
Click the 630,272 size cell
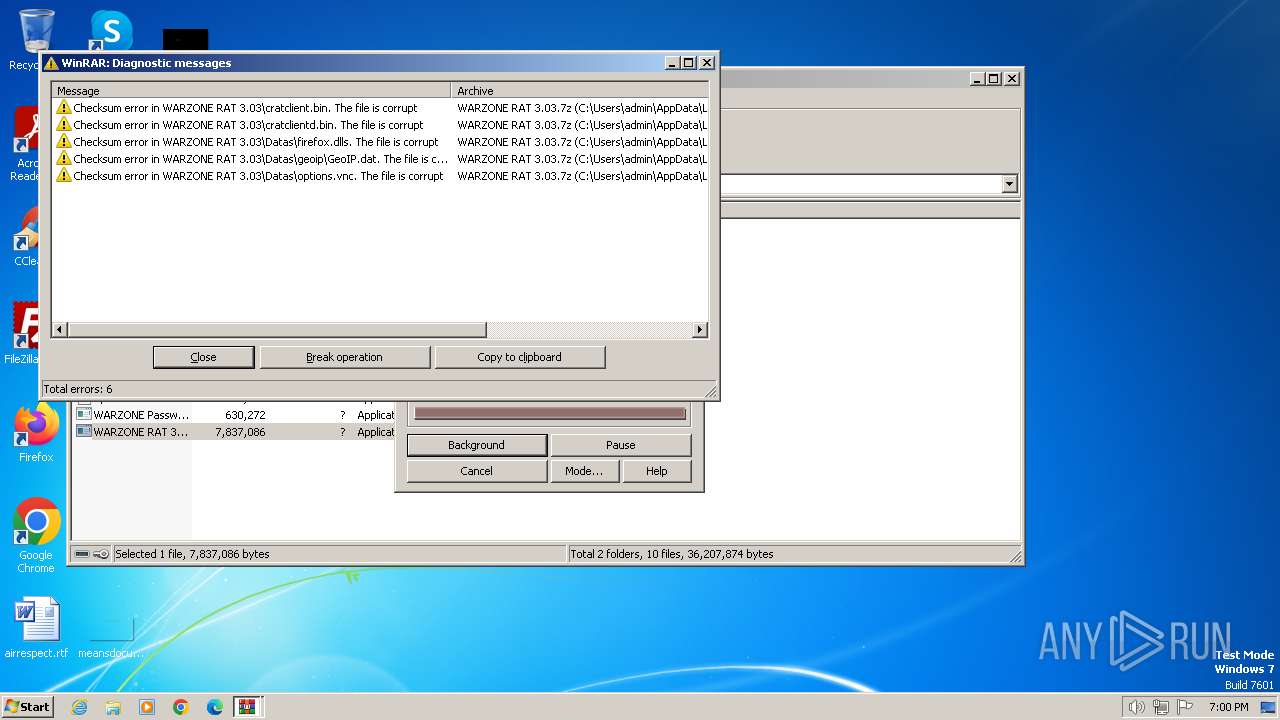click(x=245, y=415)
